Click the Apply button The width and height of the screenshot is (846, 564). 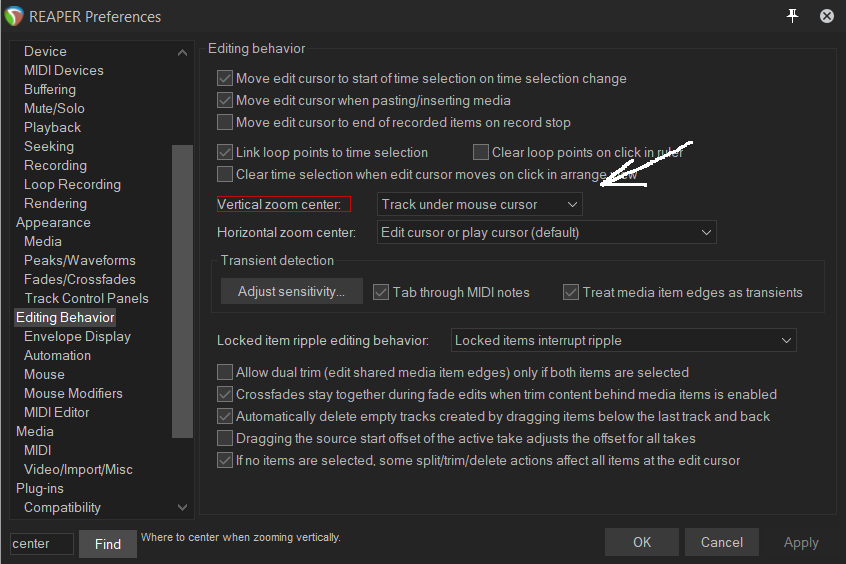[801, 542]
